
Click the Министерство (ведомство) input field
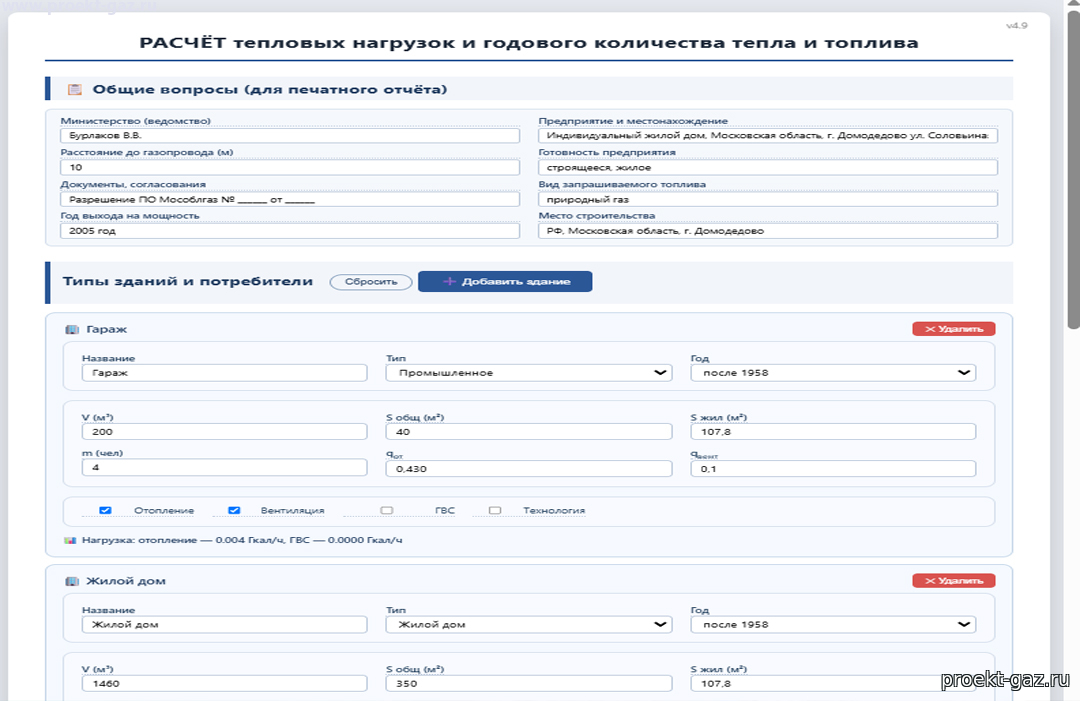(x=290, y=136)
